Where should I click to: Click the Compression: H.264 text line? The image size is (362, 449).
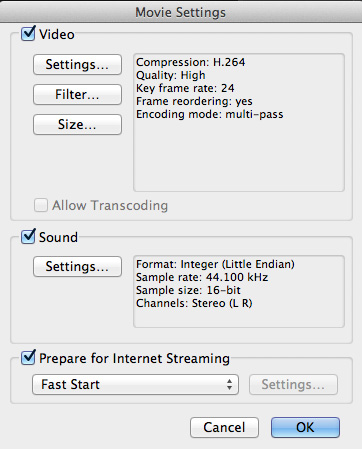(x=191, y=62)
